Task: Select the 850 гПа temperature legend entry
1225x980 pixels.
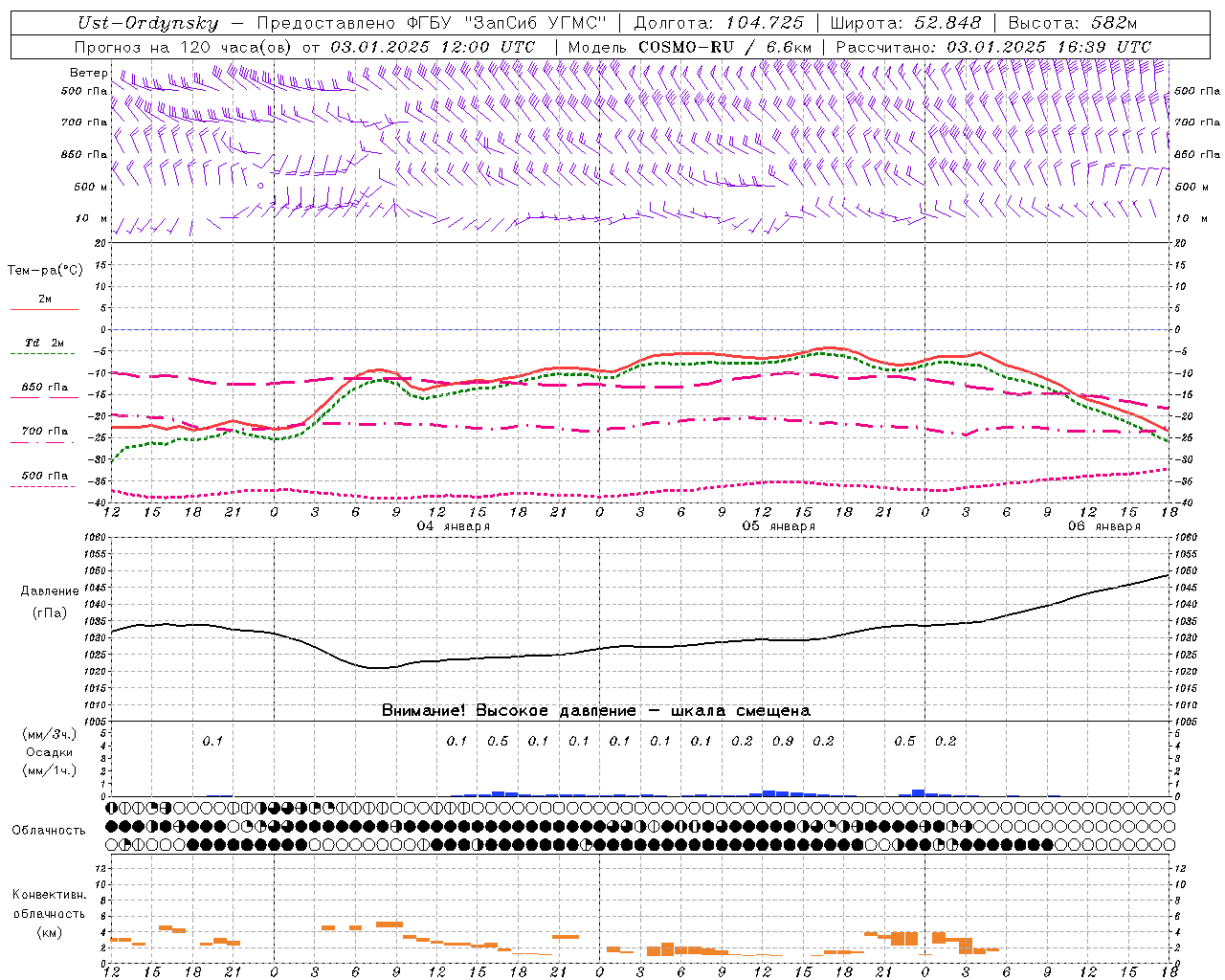Action: [45, 388]
